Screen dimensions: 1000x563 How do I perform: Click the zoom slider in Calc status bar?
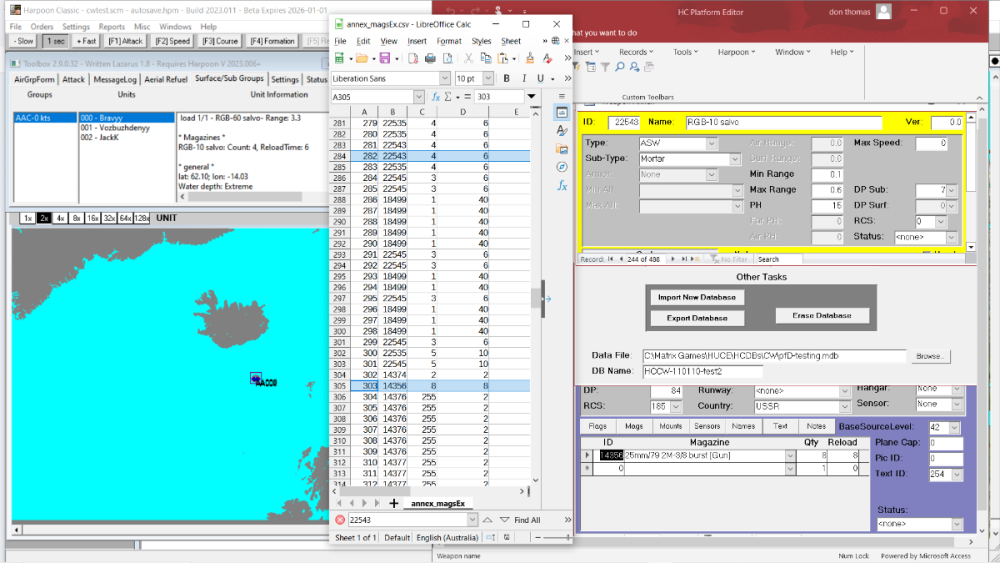coord(552,537)
